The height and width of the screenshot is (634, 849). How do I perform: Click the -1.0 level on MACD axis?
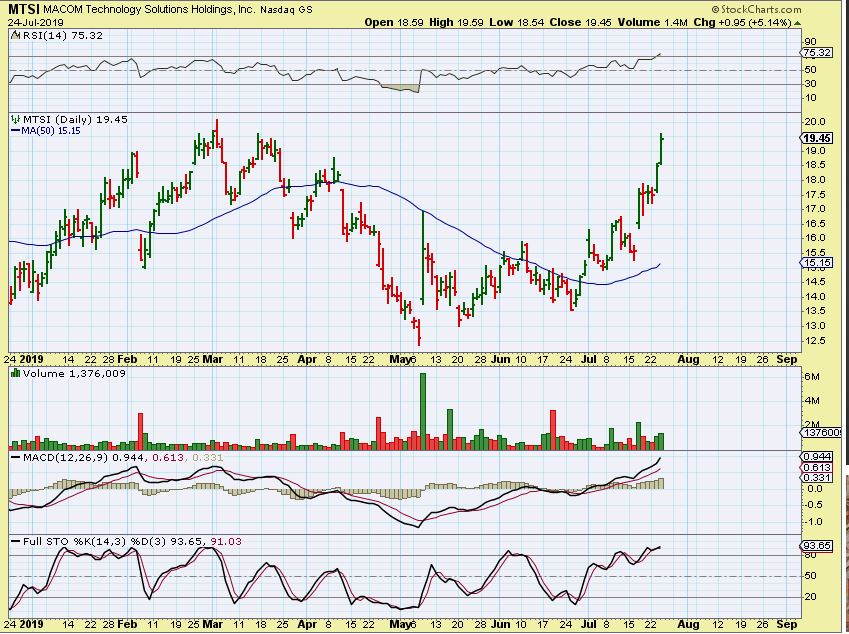pos(814,522)
